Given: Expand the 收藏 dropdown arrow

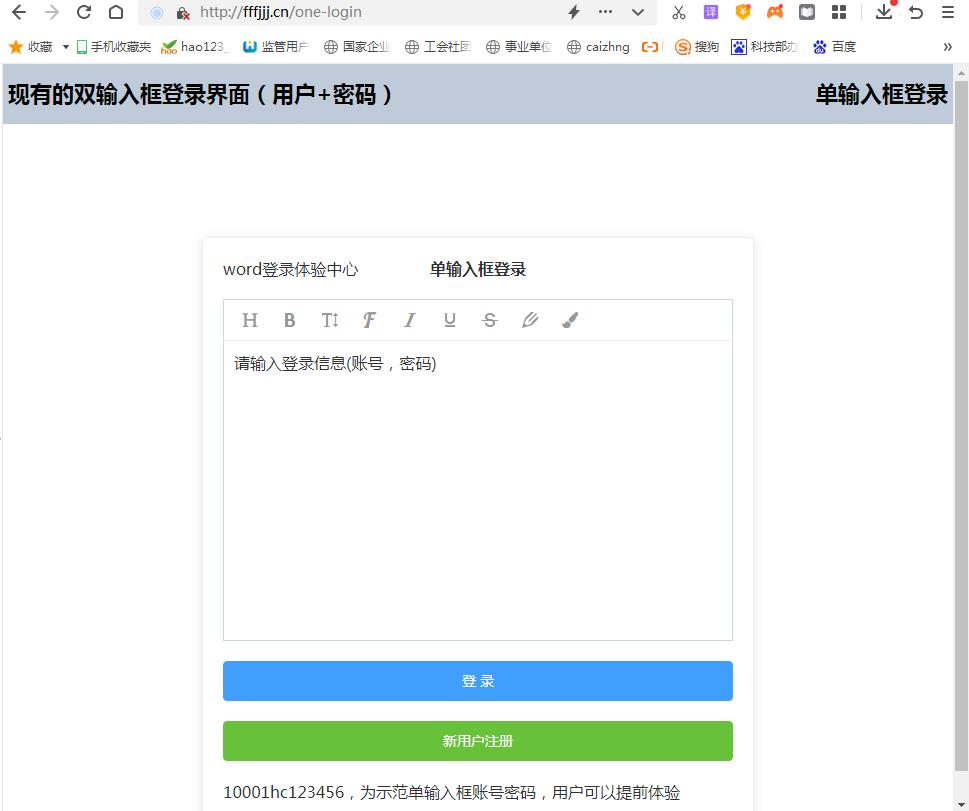Looking at the screenshot, I should (x=66, y=47).
